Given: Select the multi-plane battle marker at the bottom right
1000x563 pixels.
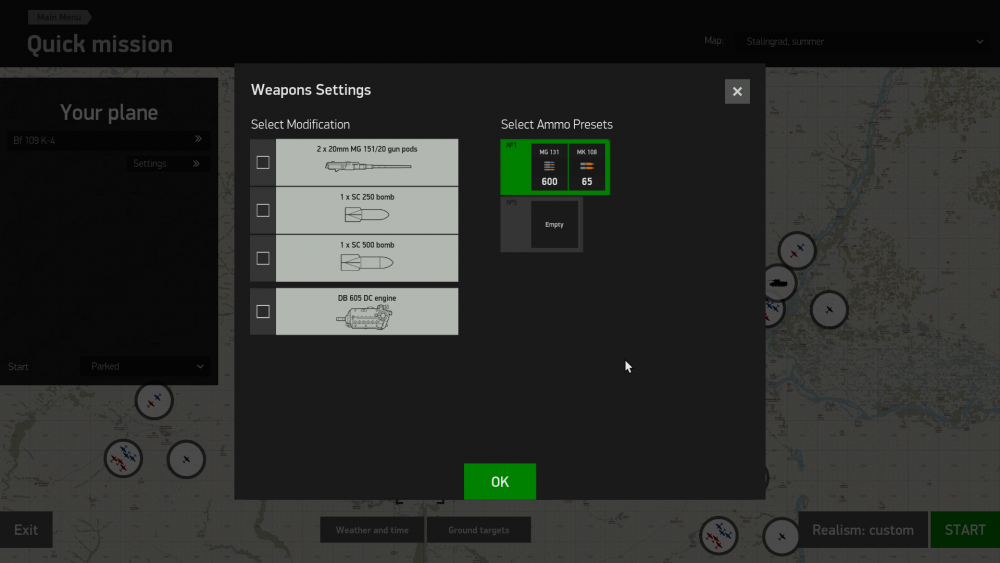Looking at the screenshot, I should tap(719, 535).
